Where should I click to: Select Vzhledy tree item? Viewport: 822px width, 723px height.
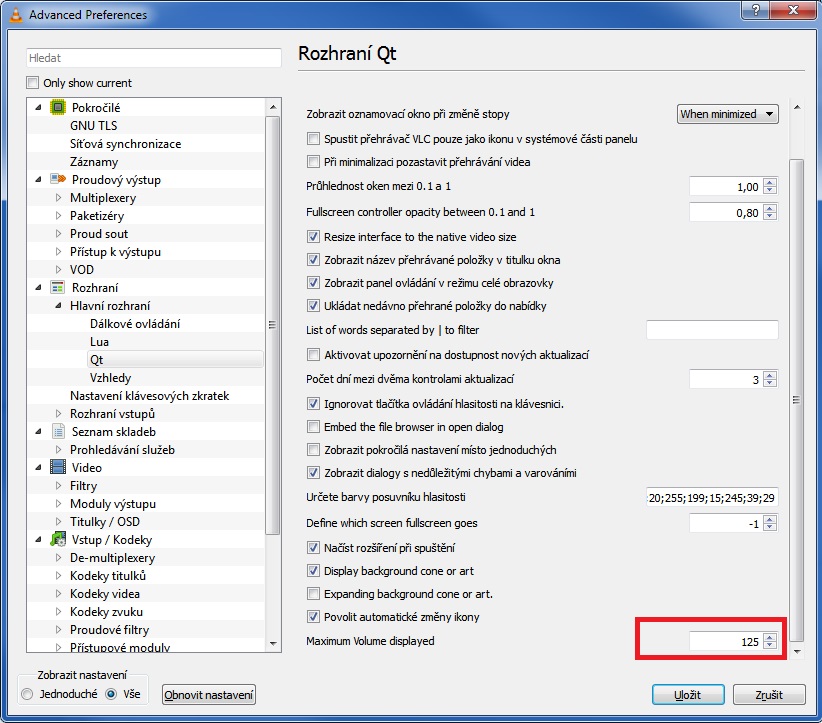point(110,377)
